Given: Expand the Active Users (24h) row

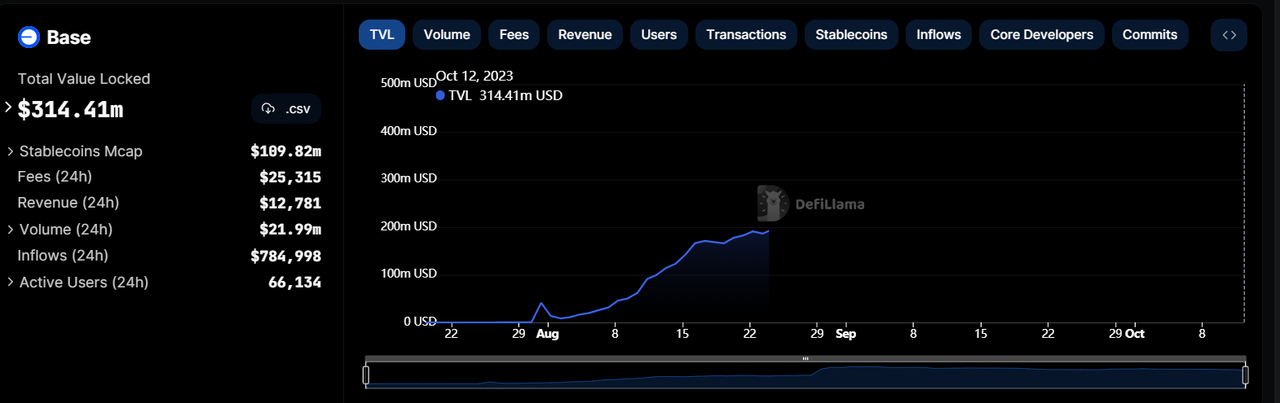Looking at the screenshot, I should pyautogui.click(x=10, y=283).
